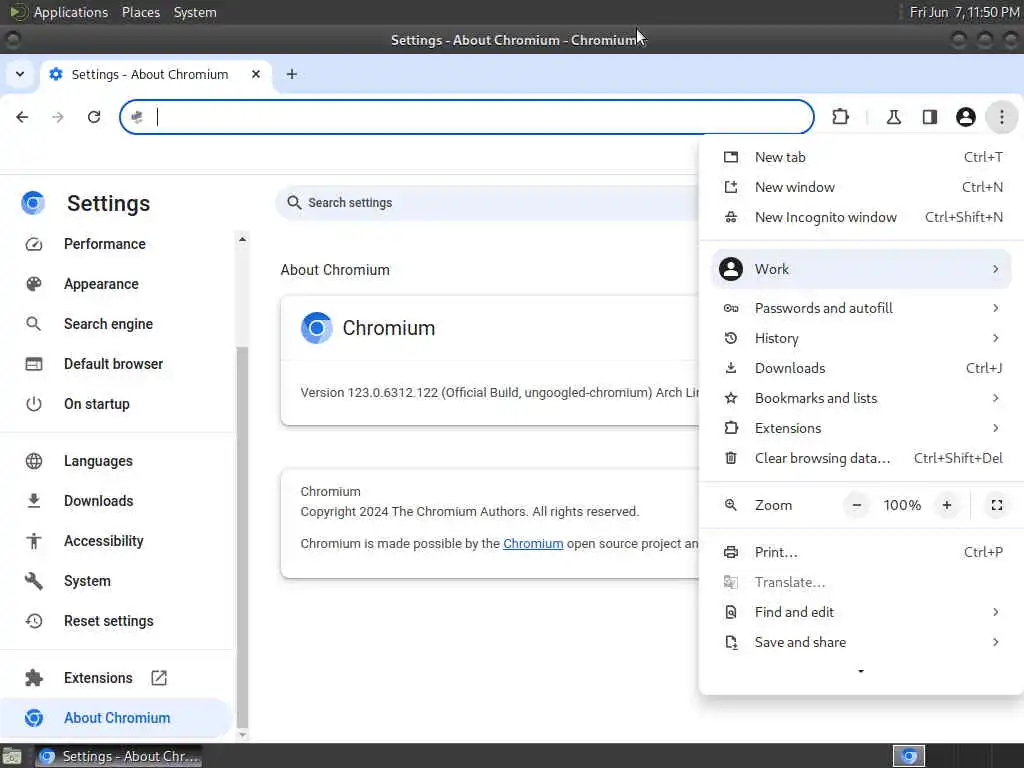Open the profile avatar icon in toolbar
The width and height of the screenshot is (1024, 768).
[965, 117]
